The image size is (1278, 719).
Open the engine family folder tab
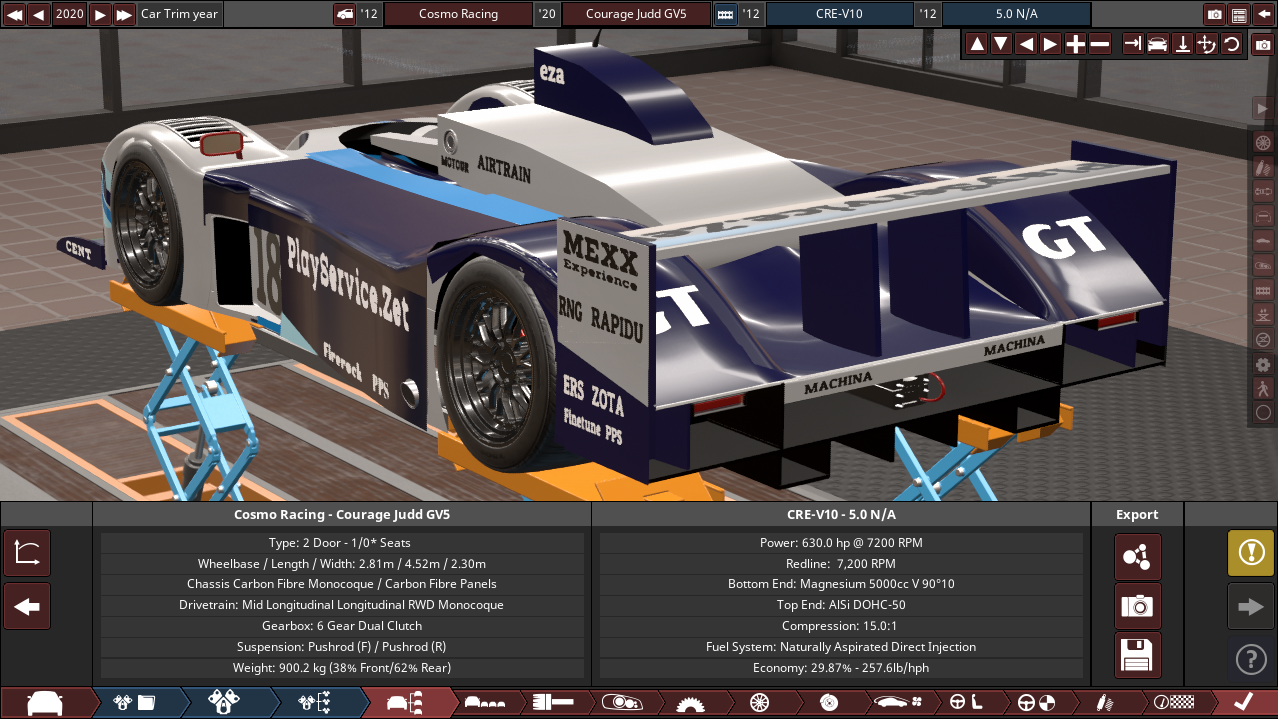point(135,703)
